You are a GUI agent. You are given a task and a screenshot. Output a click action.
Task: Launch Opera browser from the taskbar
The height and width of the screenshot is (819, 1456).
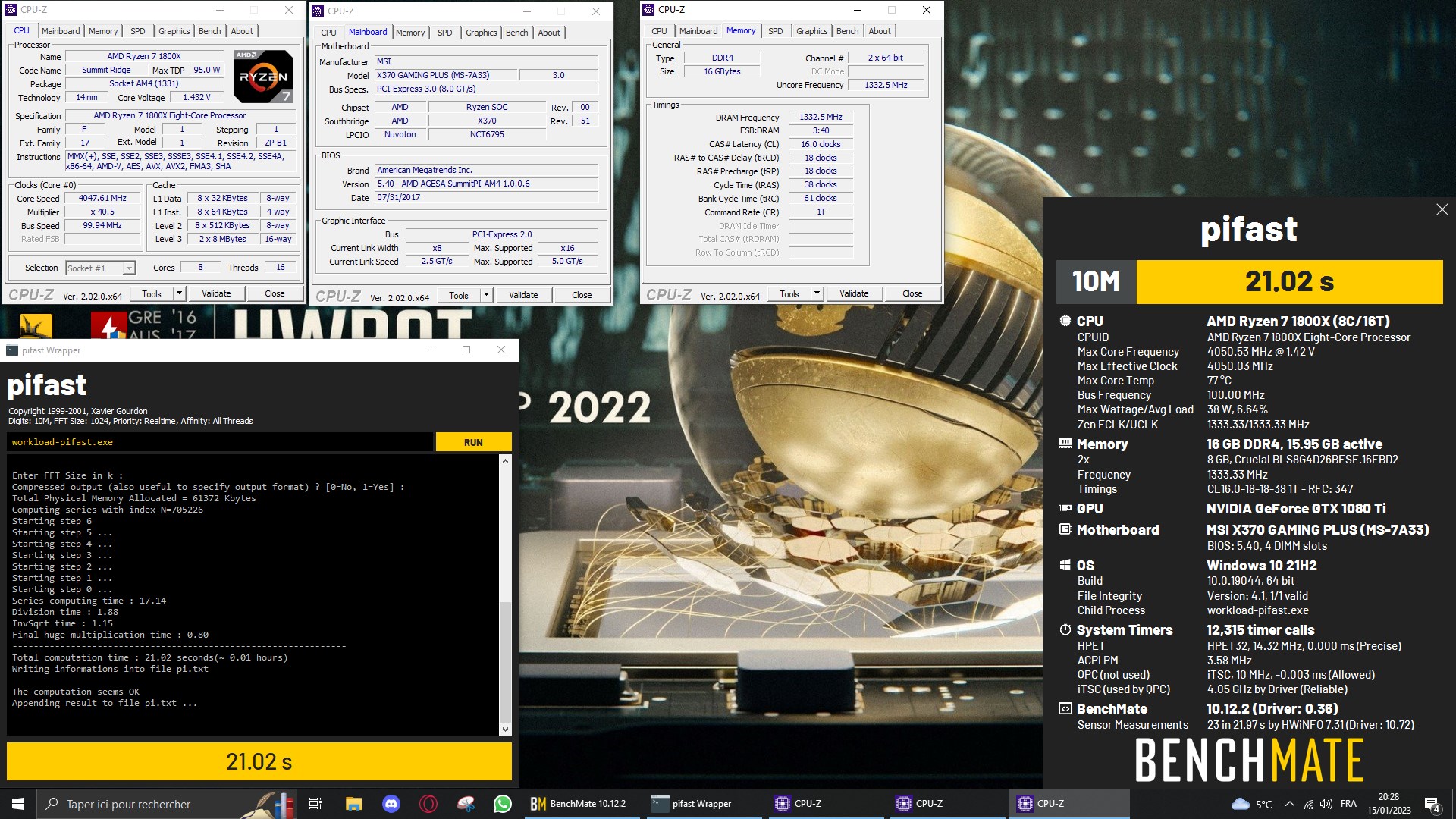(428, 804)
